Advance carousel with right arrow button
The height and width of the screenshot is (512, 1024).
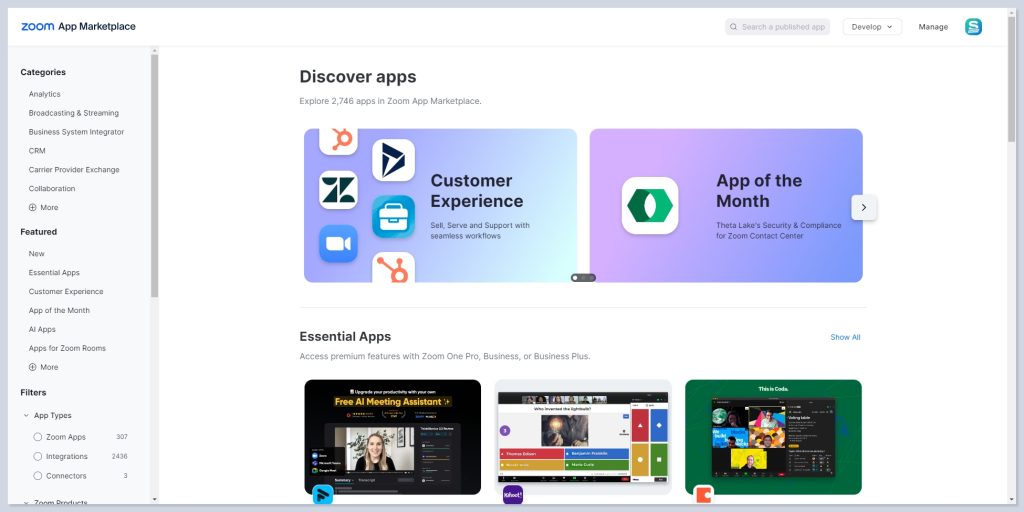click(863, 207)
